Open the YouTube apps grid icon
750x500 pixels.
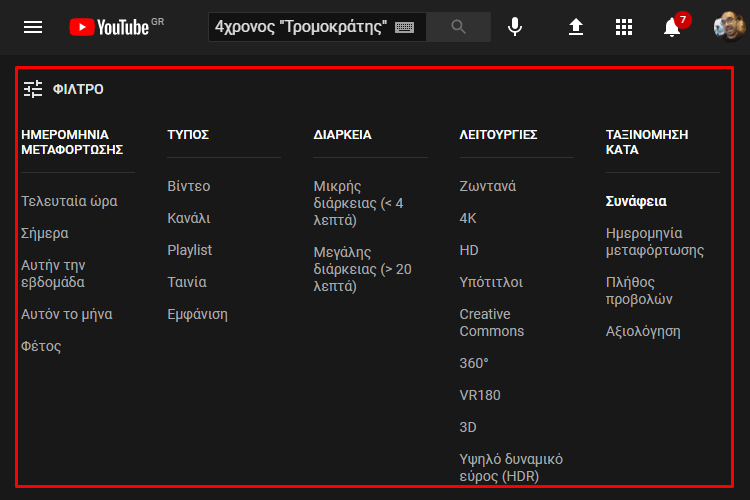[x=624, y=27]
